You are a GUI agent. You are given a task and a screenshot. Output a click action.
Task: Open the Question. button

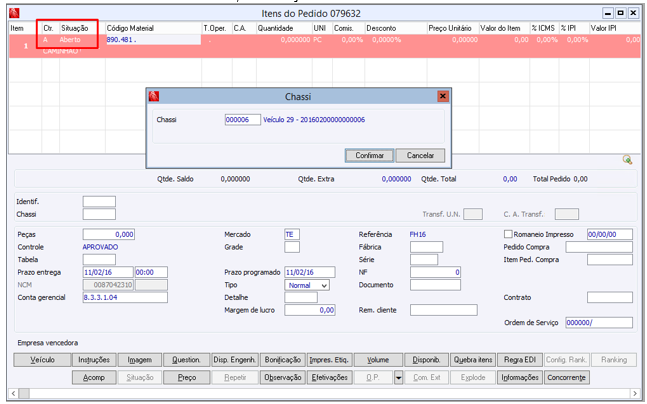coord(186,360)
